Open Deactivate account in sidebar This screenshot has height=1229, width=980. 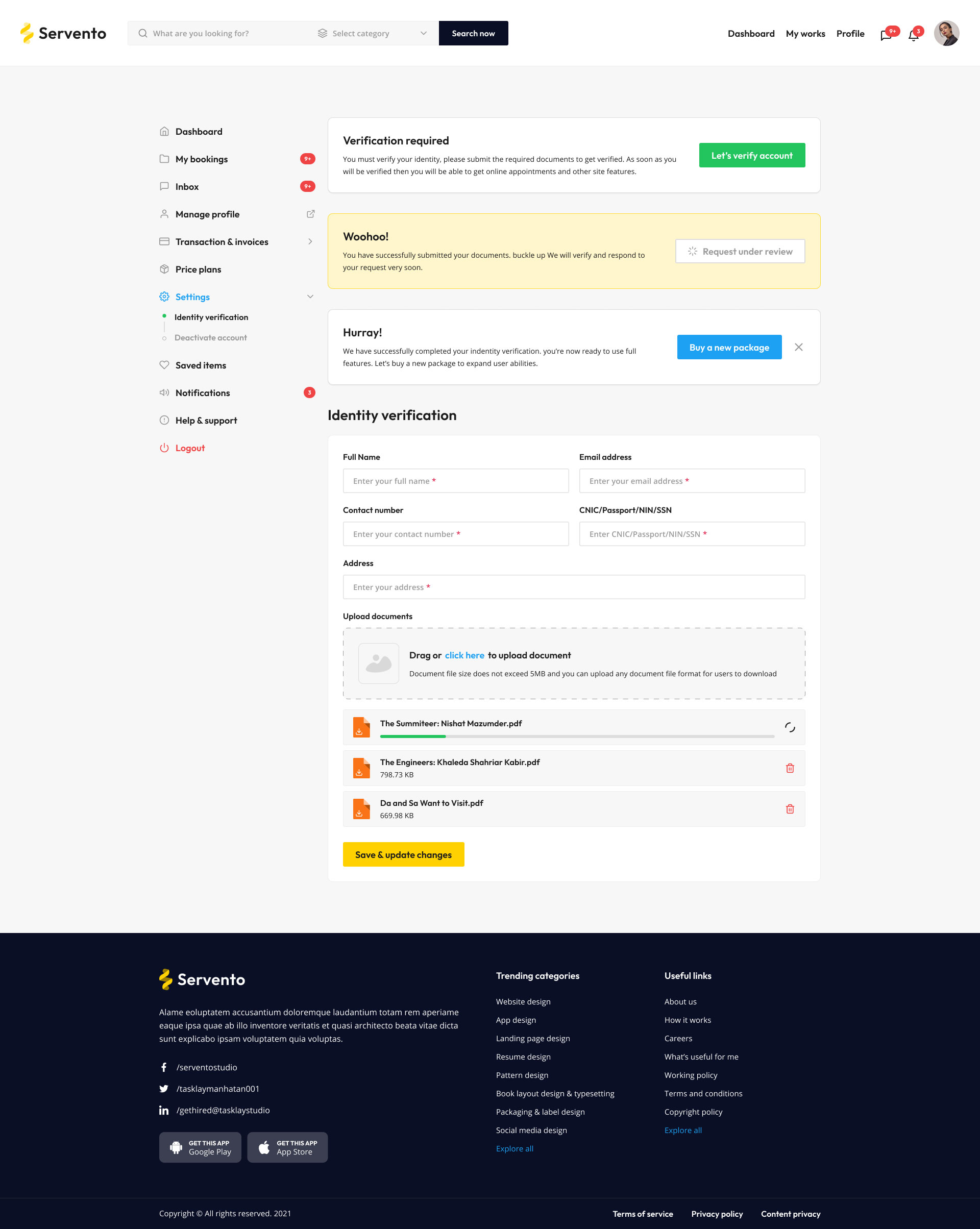point(210,337)
